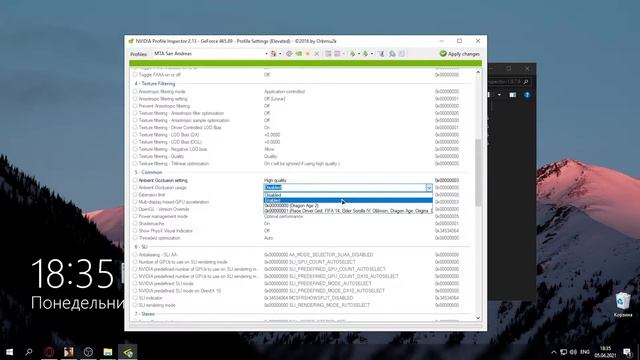Click the add application window icon in toolbar
The height and width of the screenshot is (360, 640).
(x=328, y=53)
